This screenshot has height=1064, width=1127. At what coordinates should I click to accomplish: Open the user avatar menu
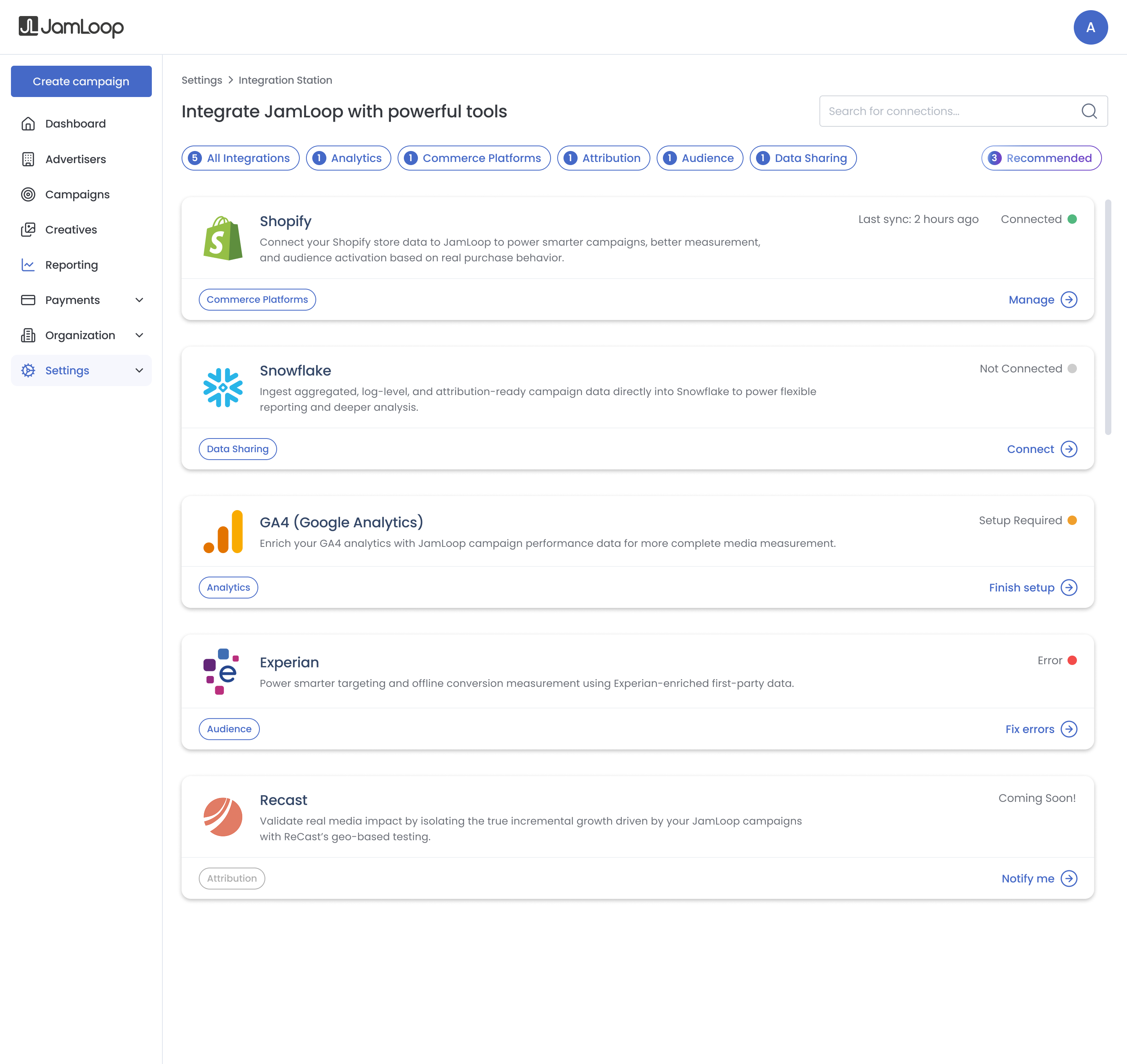1090,27
